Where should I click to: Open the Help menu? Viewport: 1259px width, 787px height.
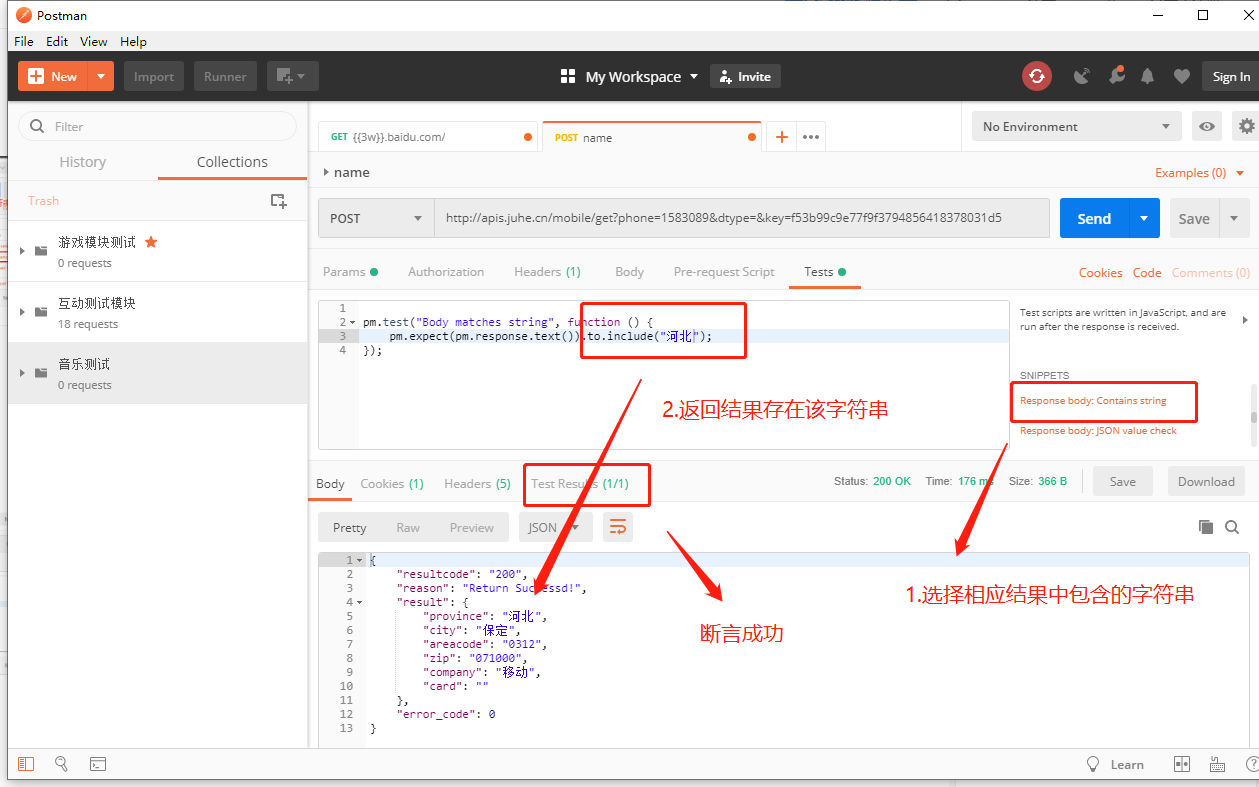coord(133,41)
